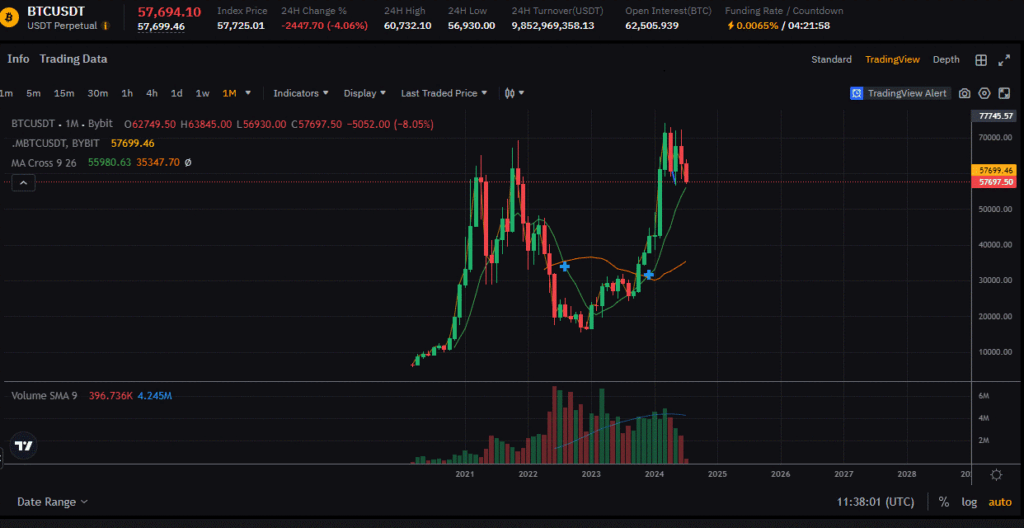Click USDT Perpetual info icon
Image resolution: width=1024 pixels, height=528 pixels.
click(x=106, y=25)
